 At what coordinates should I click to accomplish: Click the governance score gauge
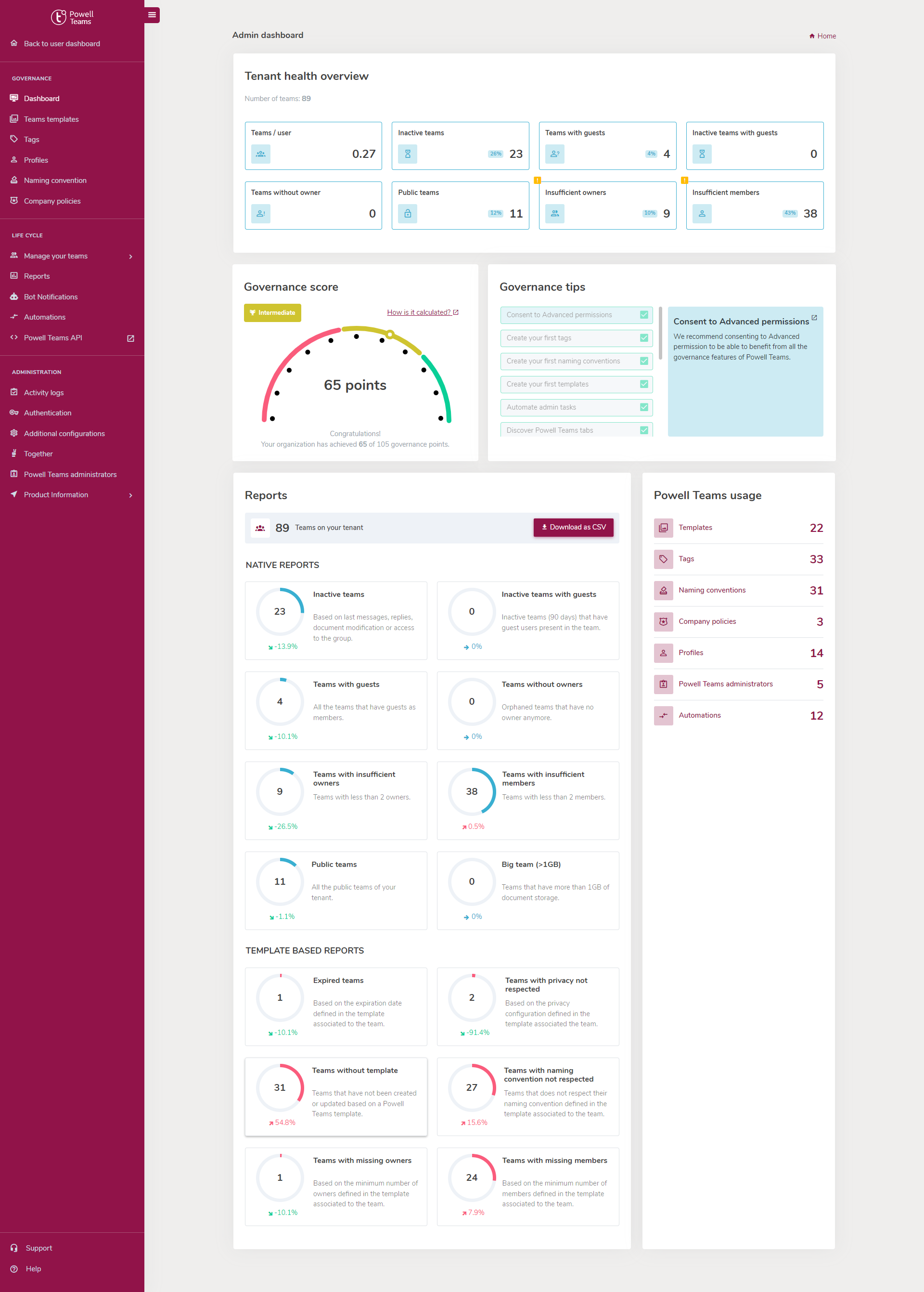[355, 375]
